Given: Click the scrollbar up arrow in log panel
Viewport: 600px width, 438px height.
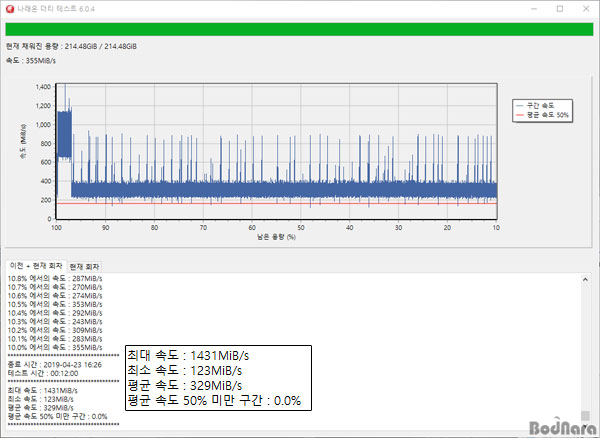Looking at the screenshot, I should pyautogui.click(x=589, y=278).
